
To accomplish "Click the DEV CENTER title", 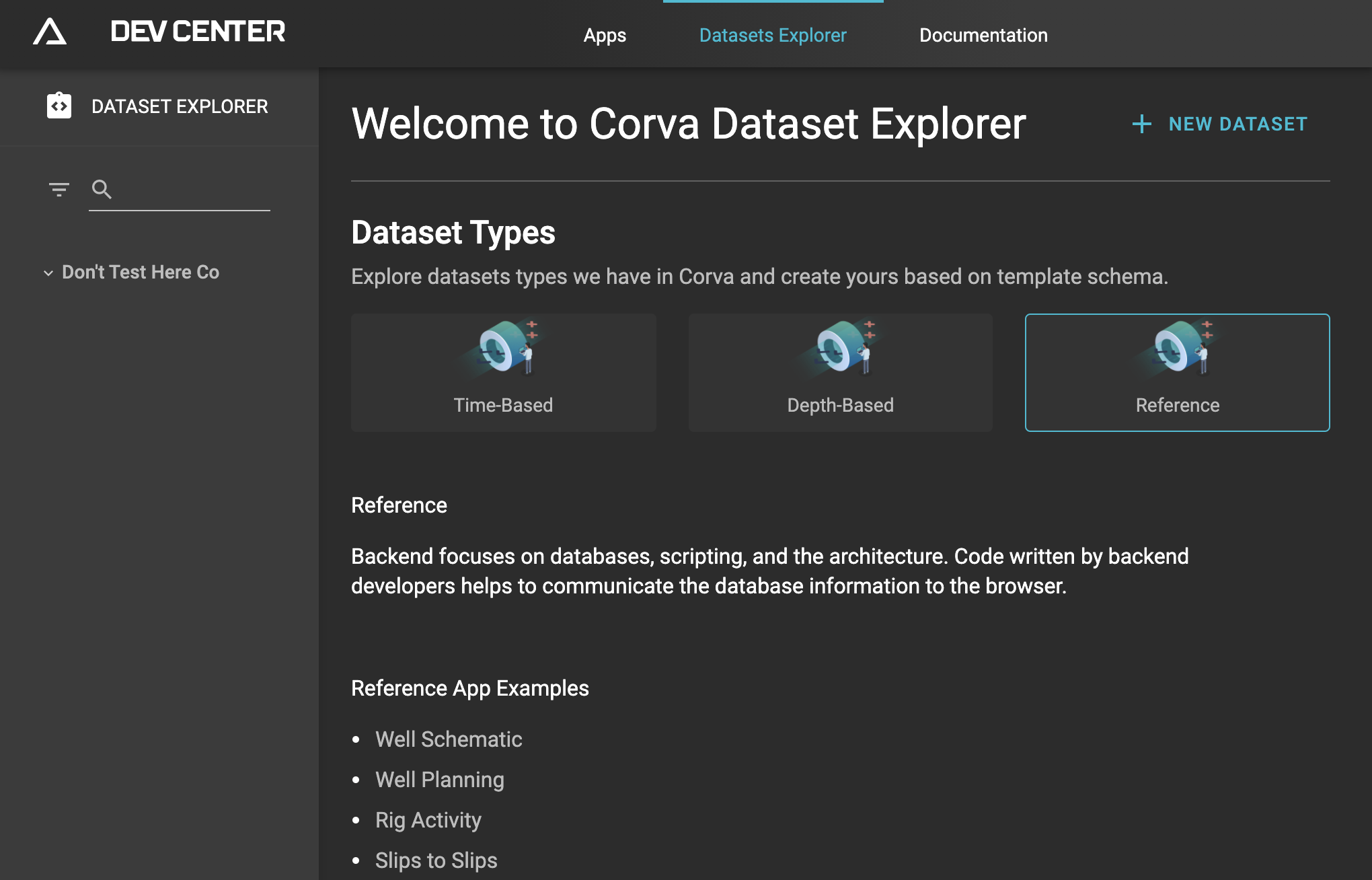I will (x=198, y=32).
